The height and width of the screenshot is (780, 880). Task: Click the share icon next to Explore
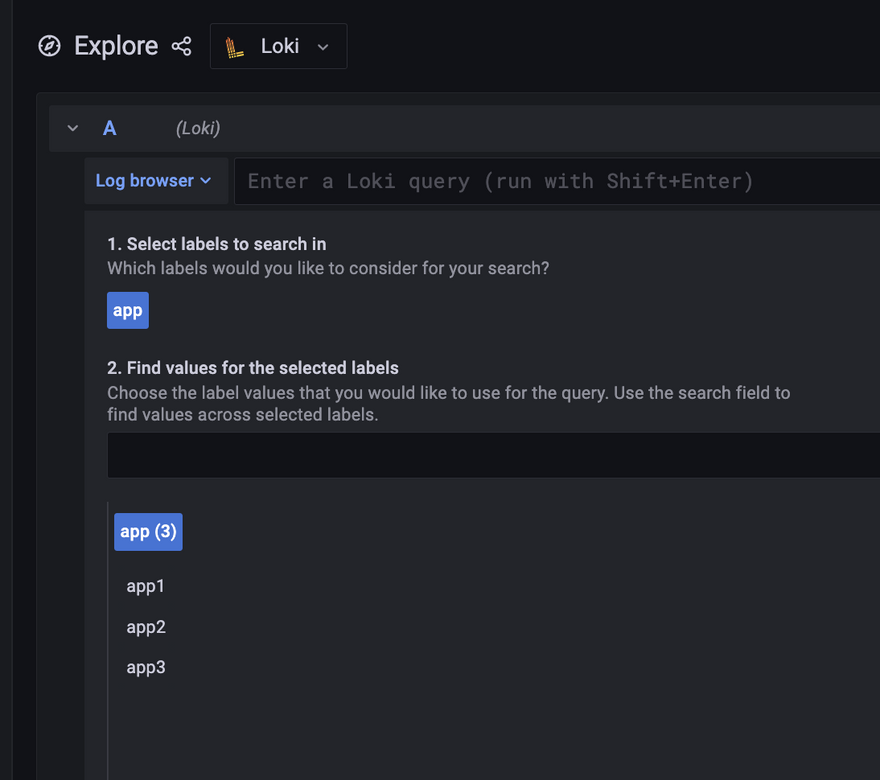click(181, 46)
